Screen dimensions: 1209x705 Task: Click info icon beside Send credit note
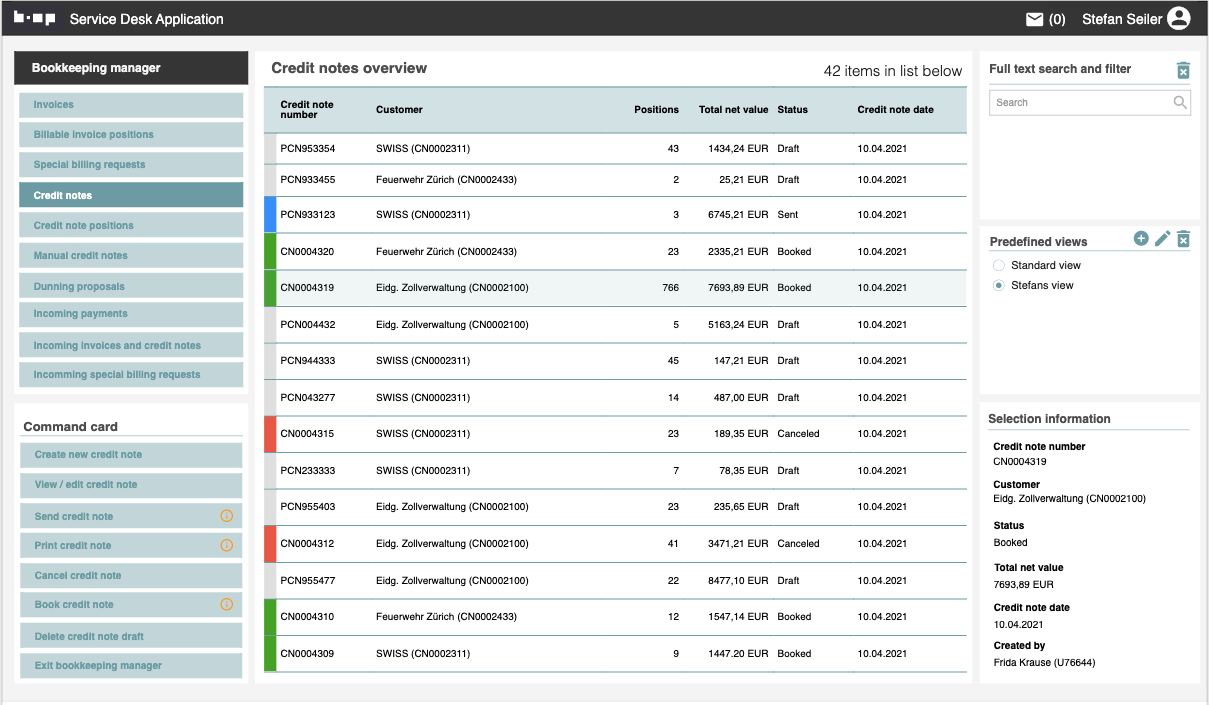pyautogui.click(x=226, y=516)
